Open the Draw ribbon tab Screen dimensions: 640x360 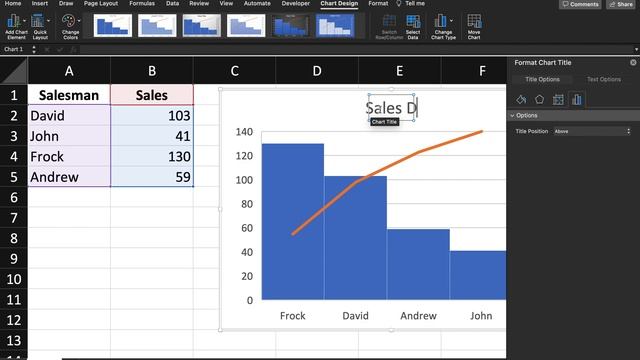(66, 3)
